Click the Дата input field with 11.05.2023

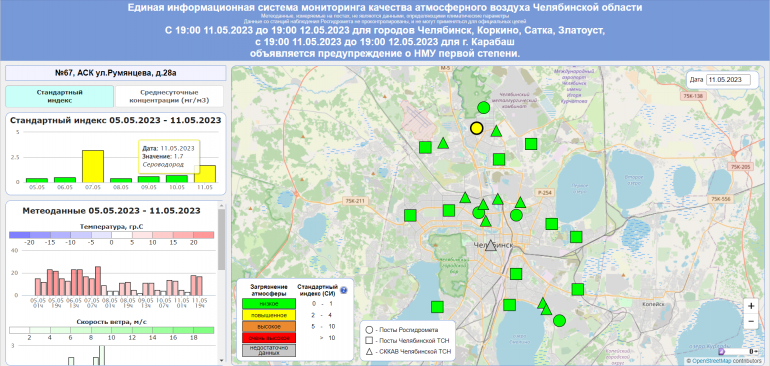(x=728, y=80)
